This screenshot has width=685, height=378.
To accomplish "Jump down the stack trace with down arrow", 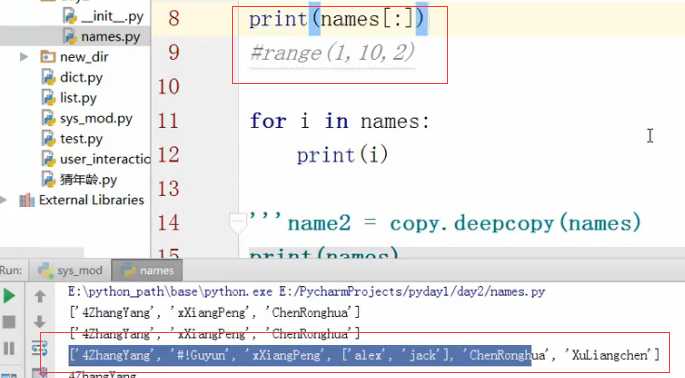I will point(40,322).
